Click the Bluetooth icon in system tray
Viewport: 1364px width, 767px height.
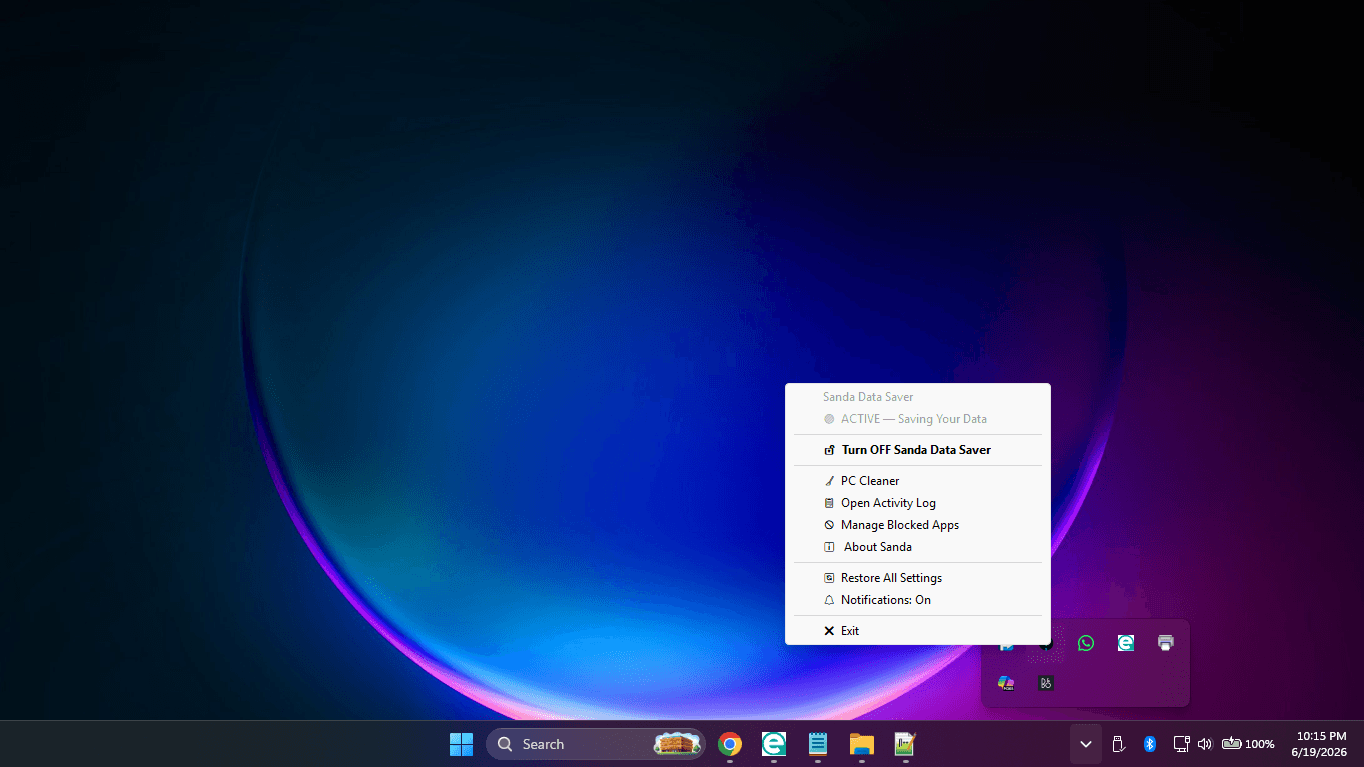(1150, 744)
